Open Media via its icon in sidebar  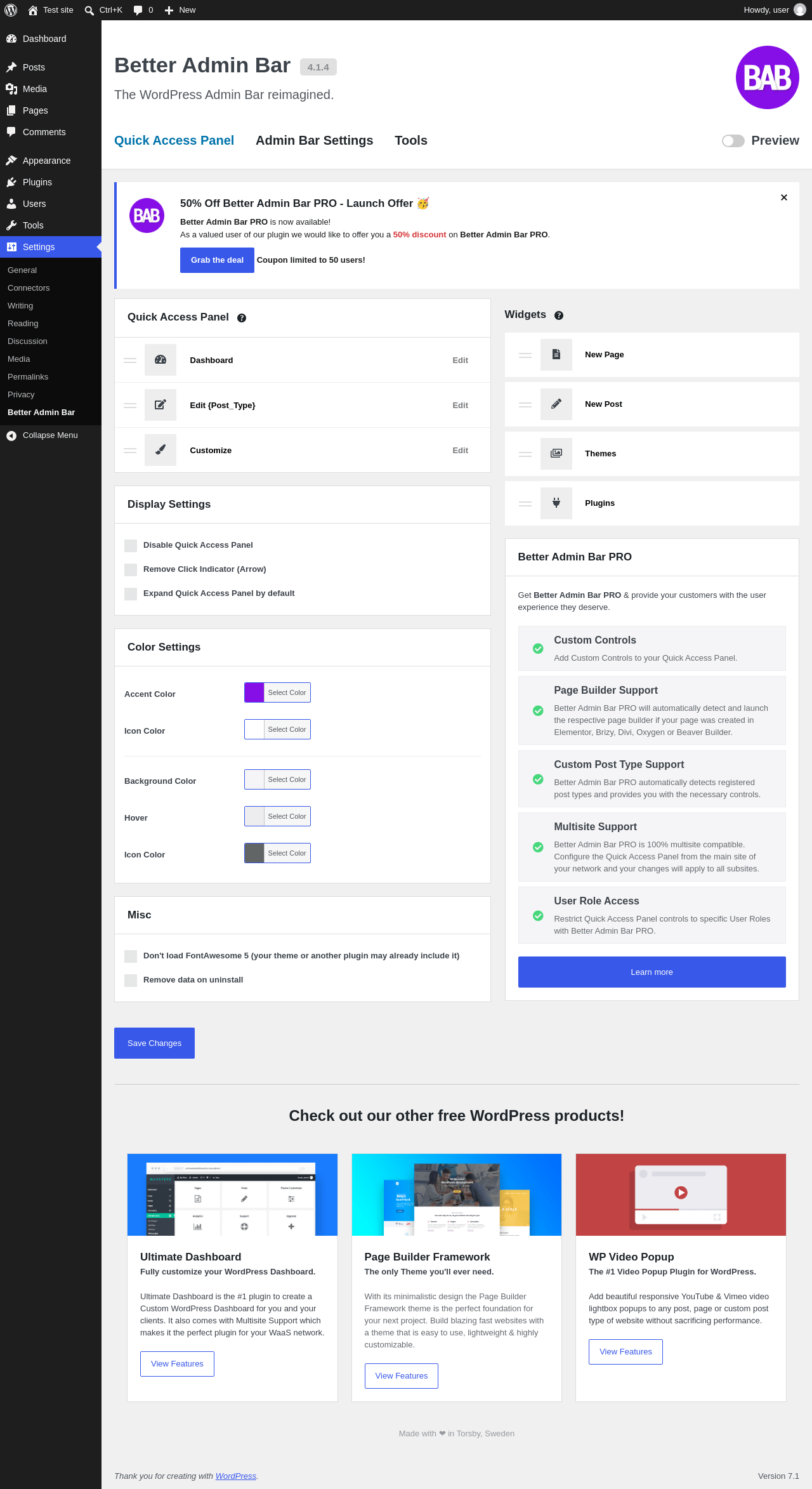pos(11,89)
